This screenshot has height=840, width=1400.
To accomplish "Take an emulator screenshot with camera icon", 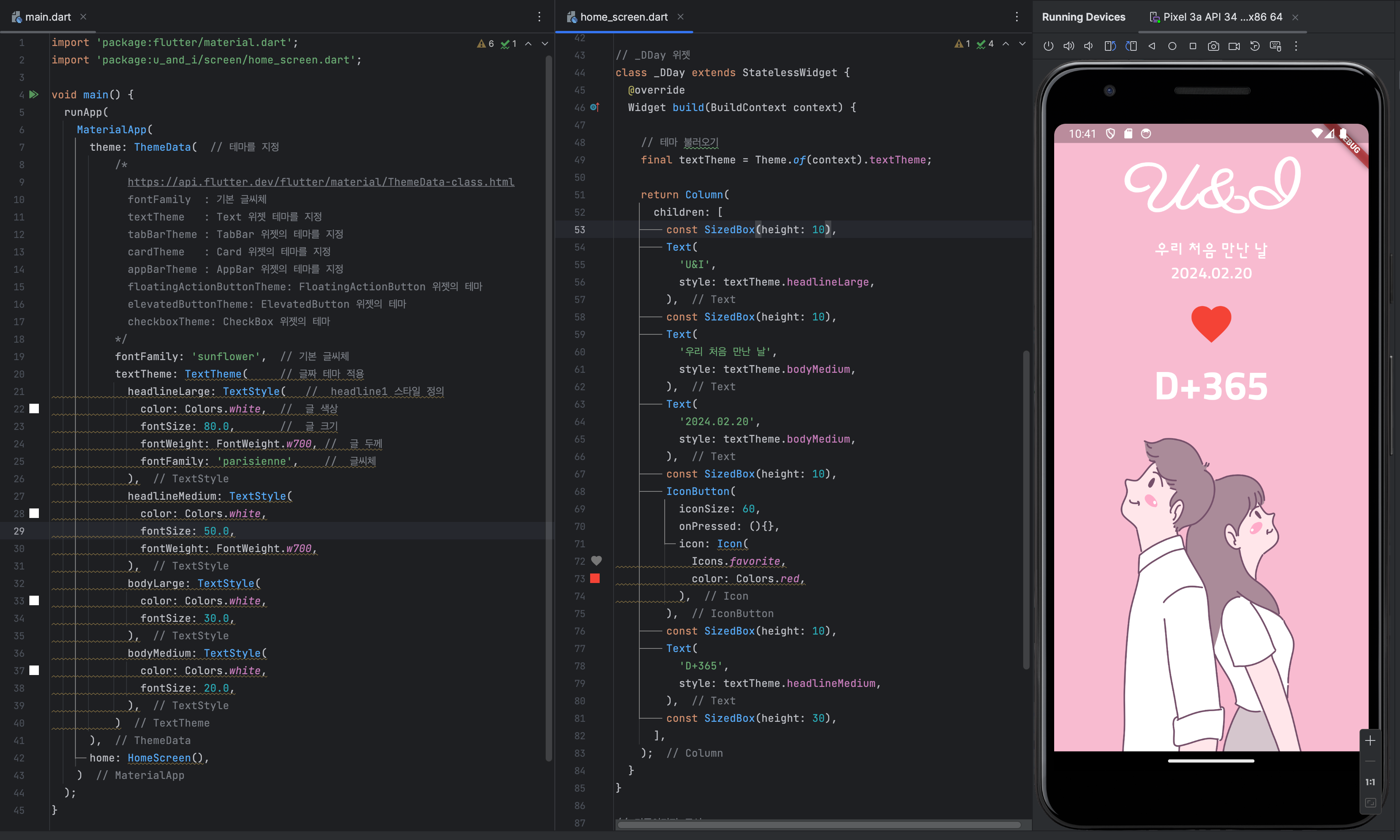I will point(1213,46).
